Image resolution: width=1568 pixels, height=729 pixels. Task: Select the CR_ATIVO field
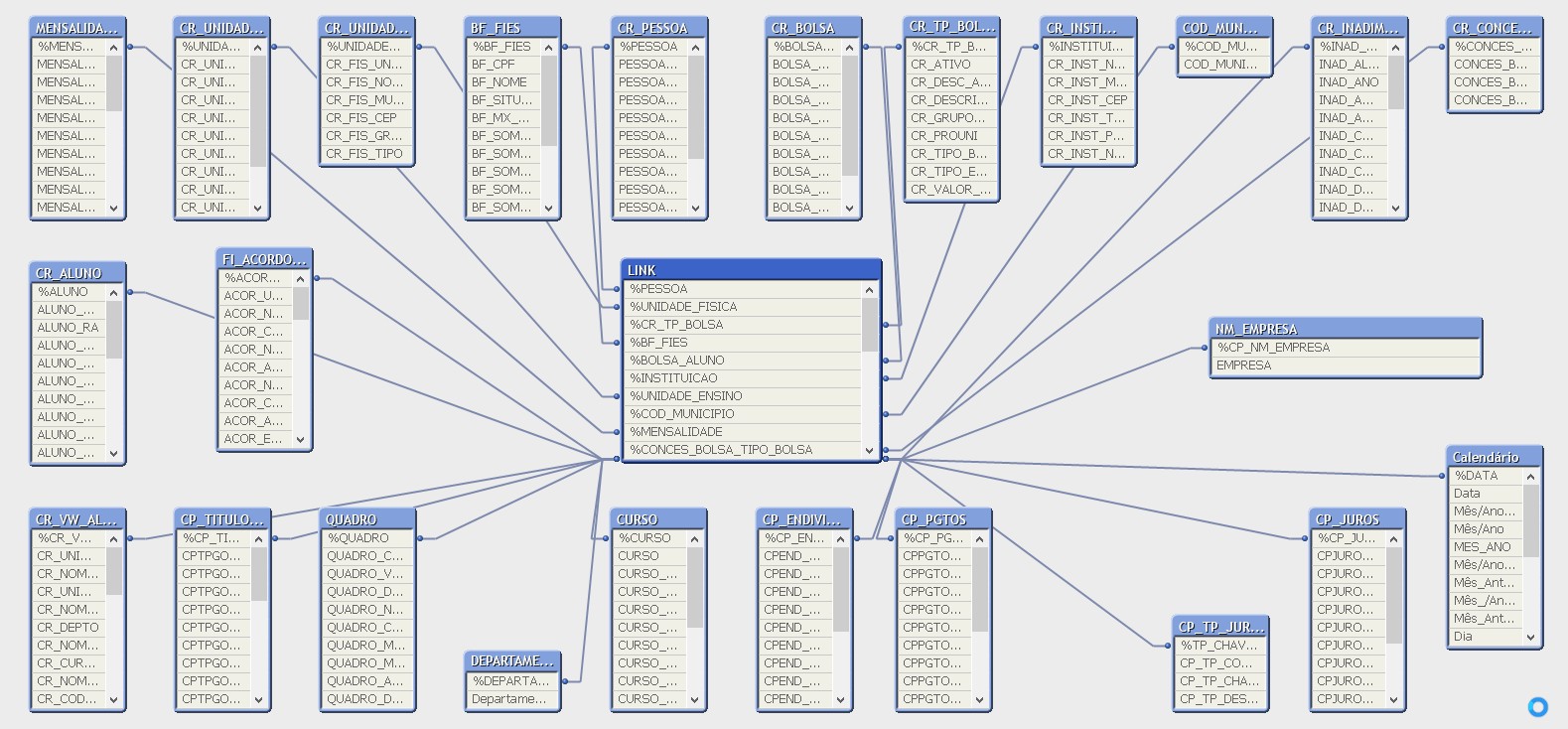pyautogui.click(x=951, y=65)
